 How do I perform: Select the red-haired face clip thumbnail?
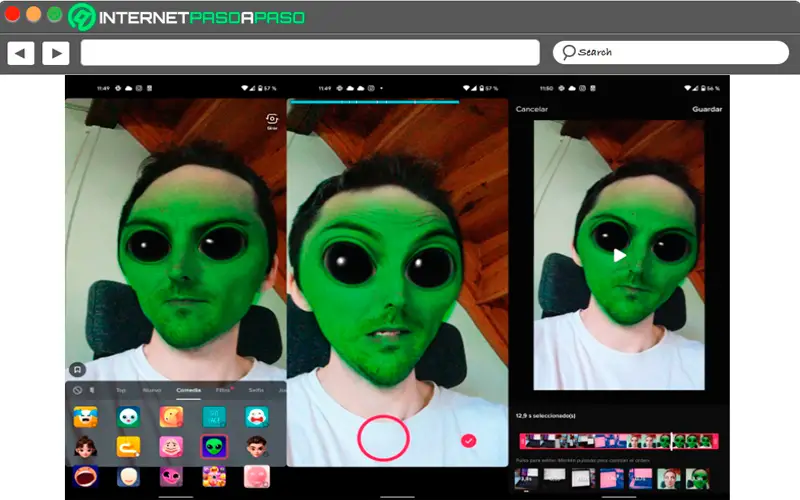[x=669, y=479]
